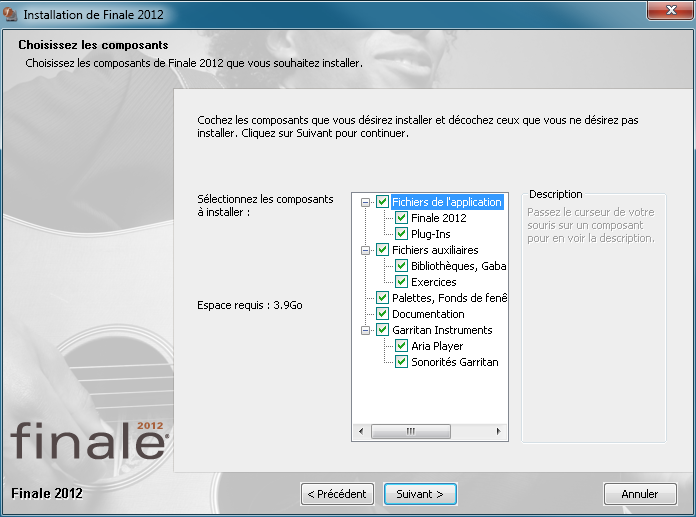Screen dimensions: 696x517
Task: Click the installer icon in the title bar
Action: click(x=11, y=15)
